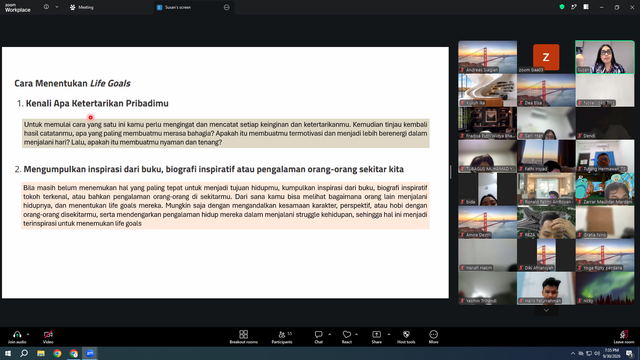Click the meeting info icon
Screen dimensions: 640x360
click(46, 7)
